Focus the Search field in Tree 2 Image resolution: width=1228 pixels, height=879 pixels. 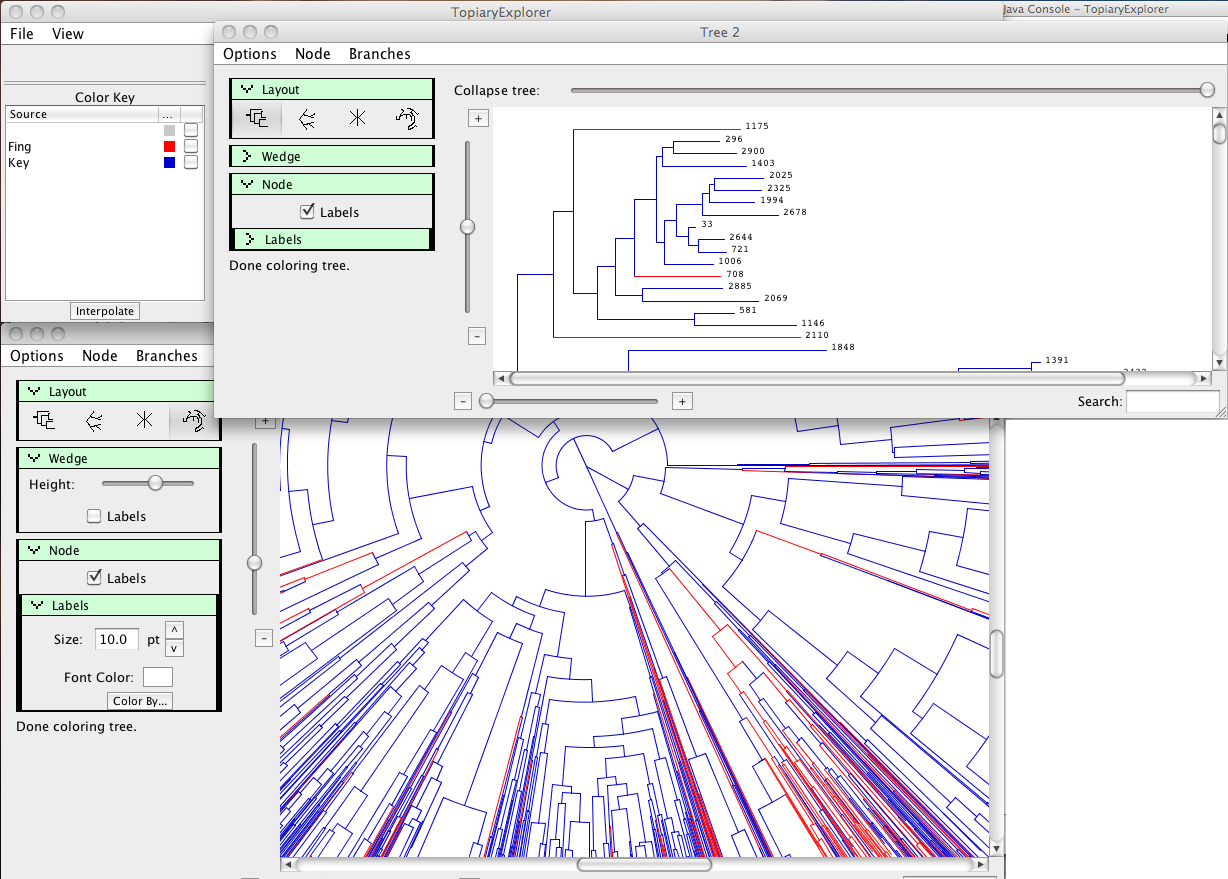(1173, 401)
